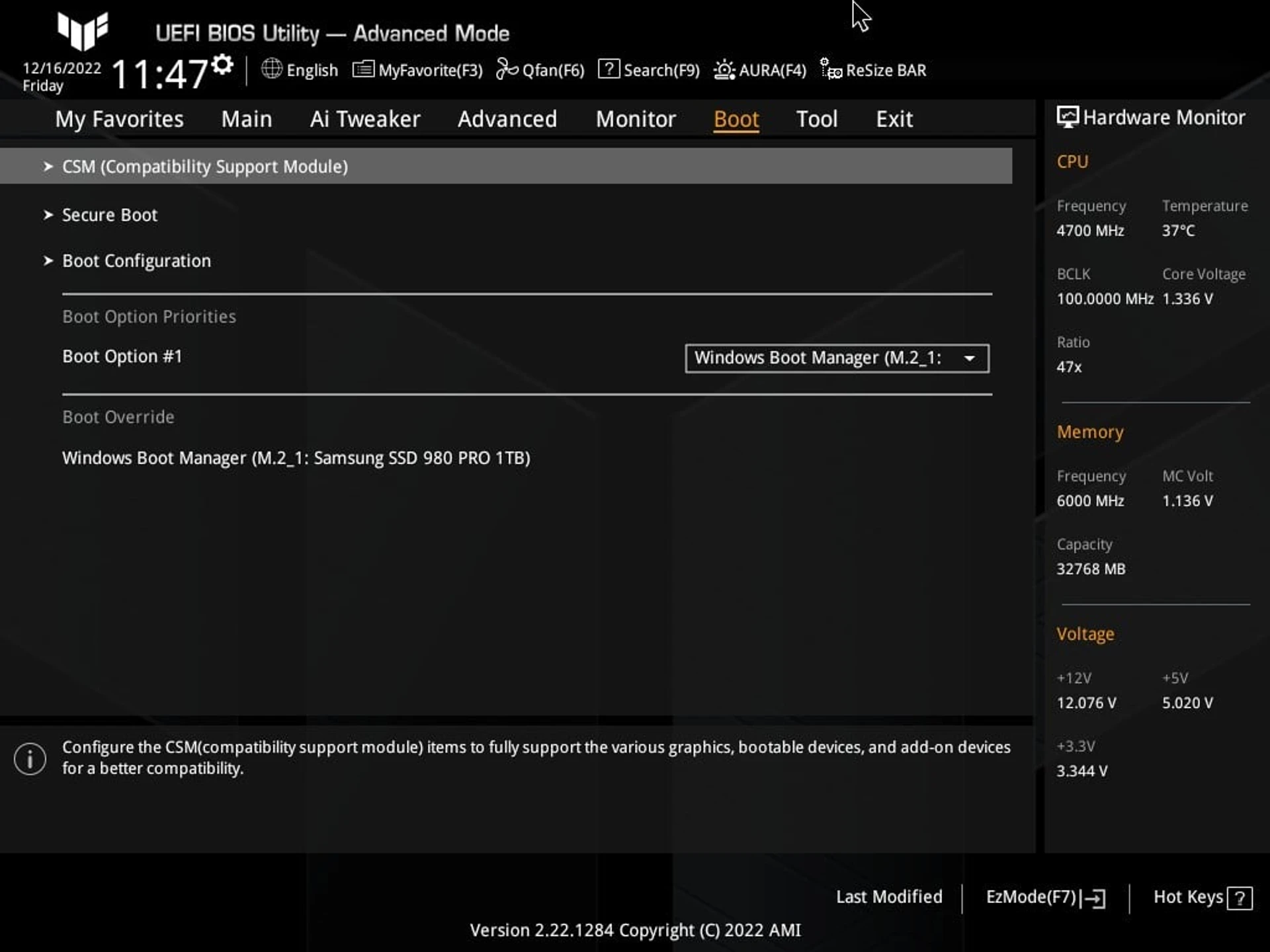Click the Memory section heading

pyautogui.click(x=1090, y=432)
